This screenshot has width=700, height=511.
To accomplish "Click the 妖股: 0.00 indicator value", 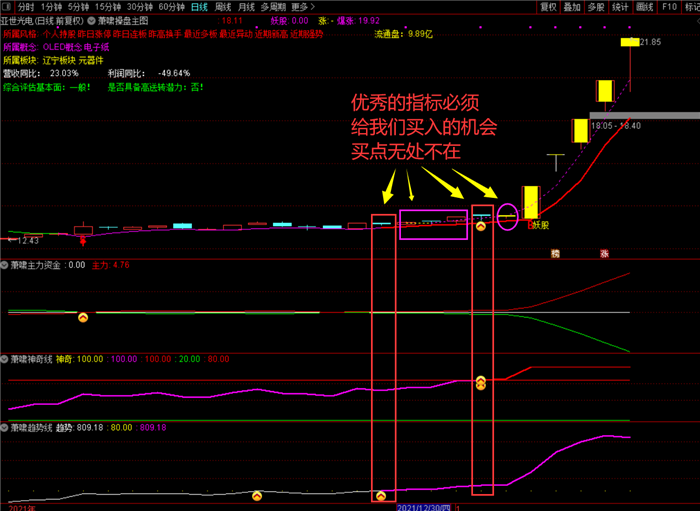I will pyautogui.click(x=289, y=21).
